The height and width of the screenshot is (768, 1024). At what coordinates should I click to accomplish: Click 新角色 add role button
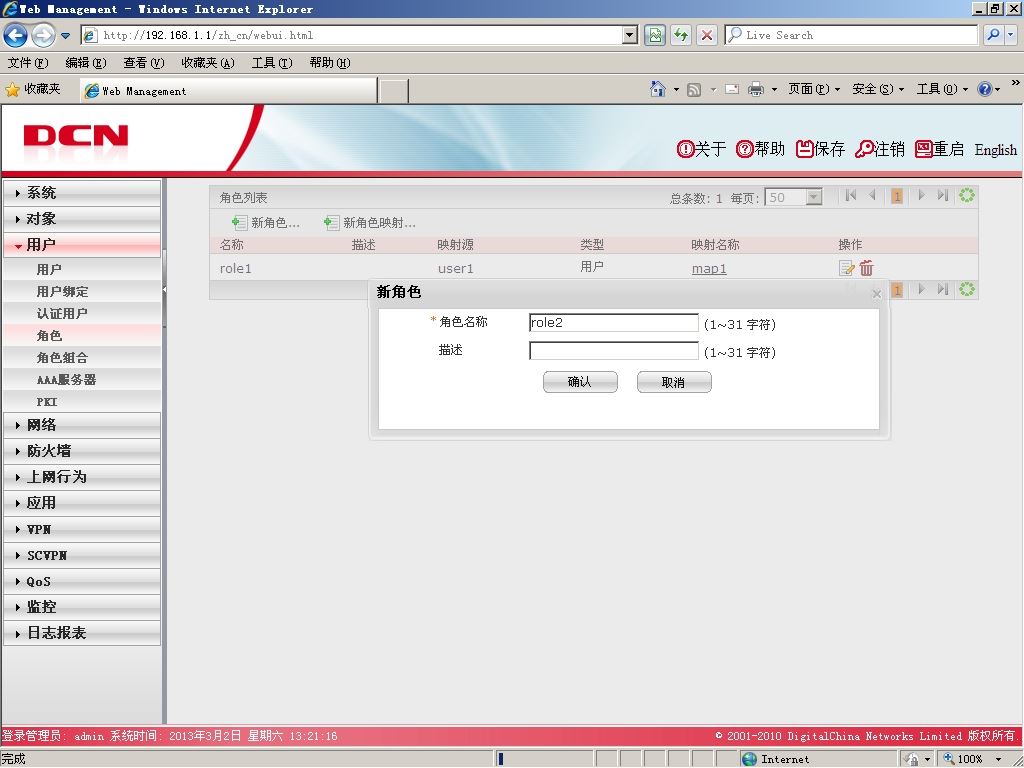click(x=266, y=223)
